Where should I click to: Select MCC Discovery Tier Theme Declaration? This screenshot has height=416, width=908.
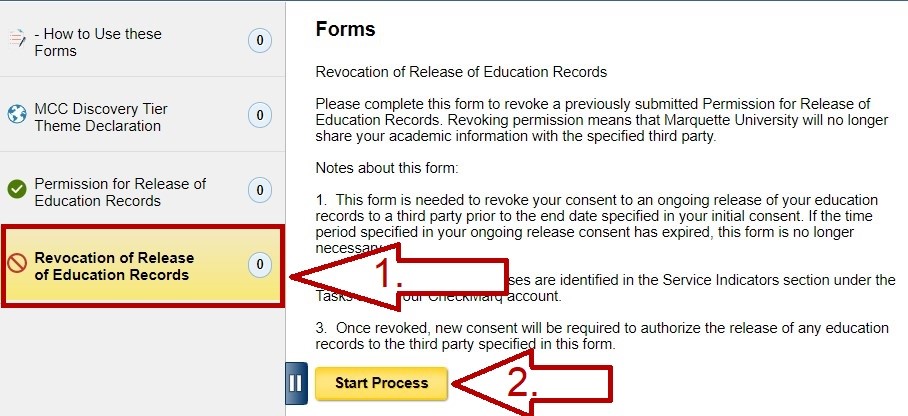(x=101, y=117)
